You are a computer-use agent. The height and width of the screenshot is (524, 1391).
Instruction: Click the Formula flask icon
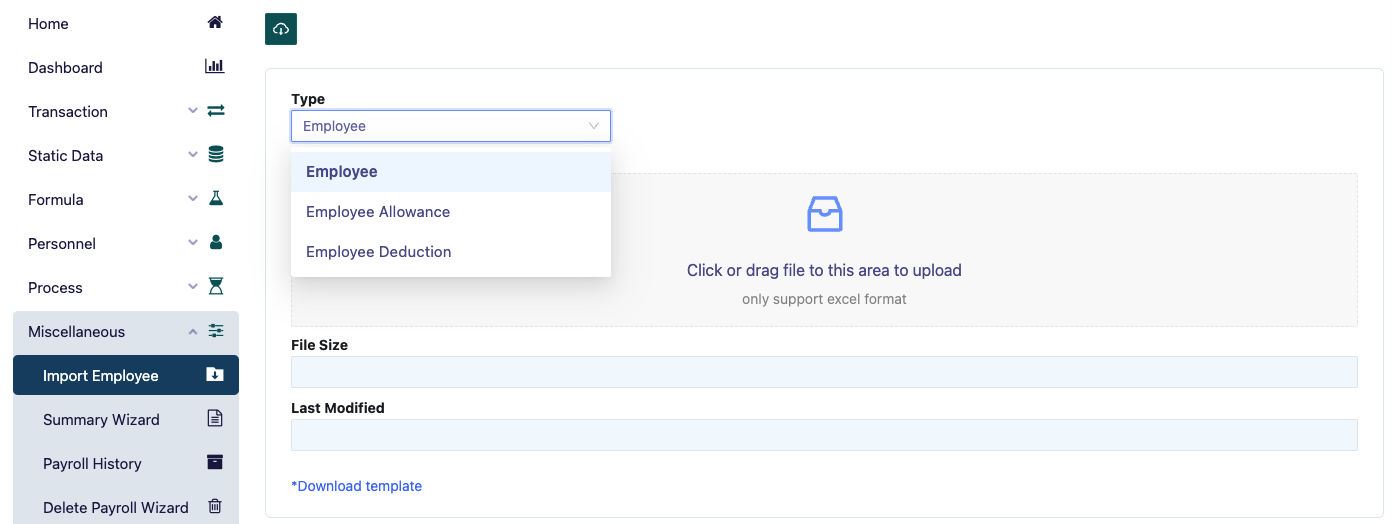pyautogui.click(x=215, y=199)
